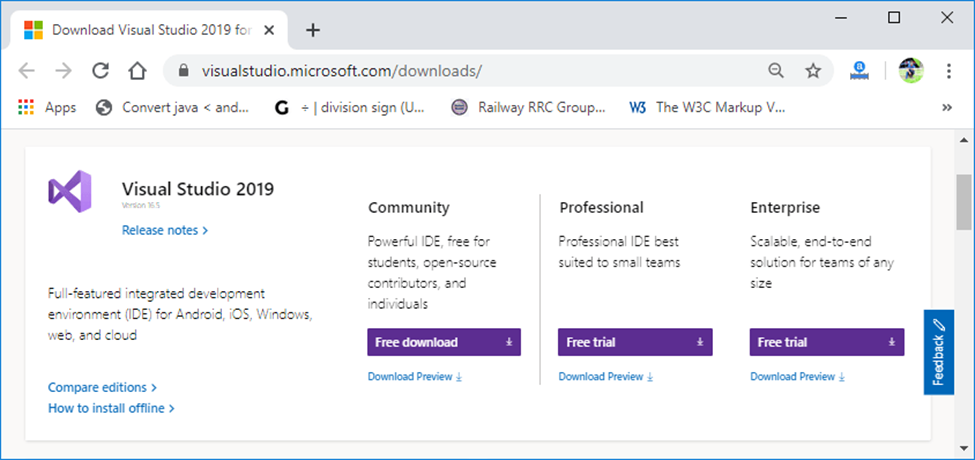Show more bookmarks via double chevron

click(947, 108)
